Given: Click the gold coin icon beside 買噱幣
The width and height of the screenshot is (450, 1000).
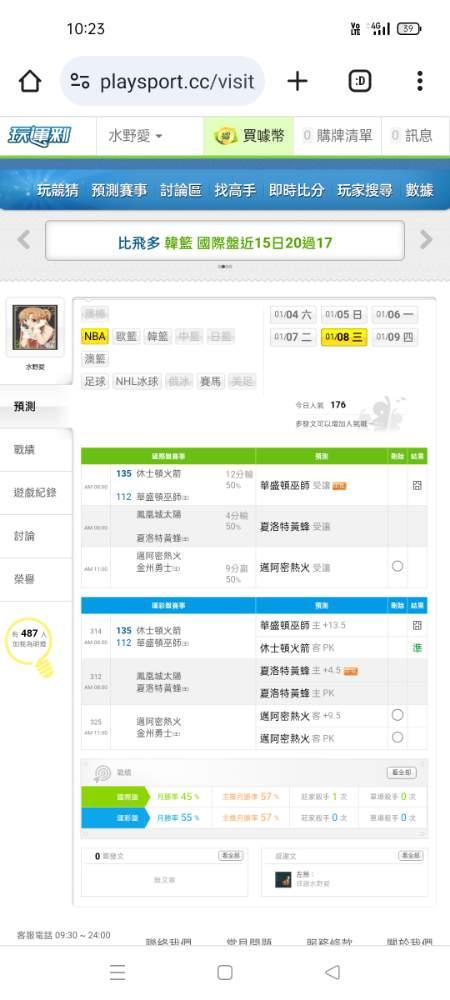Looking at the screenshot, I should tap(226, 135).
